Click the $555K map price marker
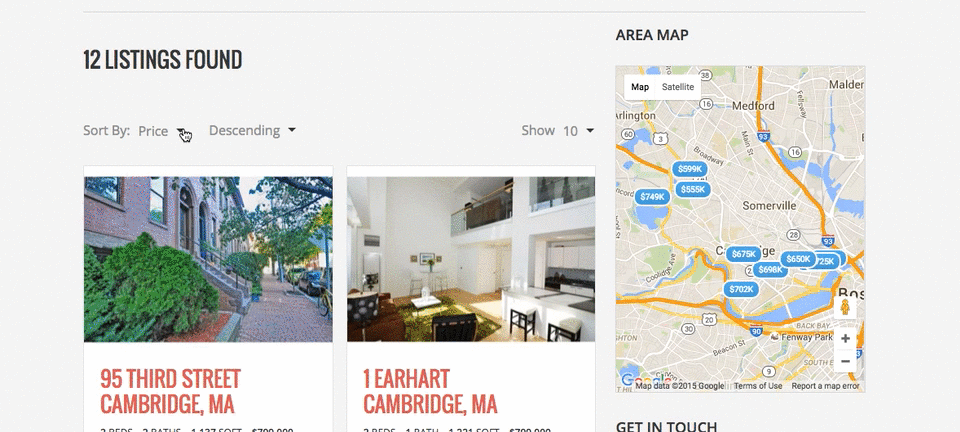The height and width of the screenshot is (432, 960). coord(693,190)
